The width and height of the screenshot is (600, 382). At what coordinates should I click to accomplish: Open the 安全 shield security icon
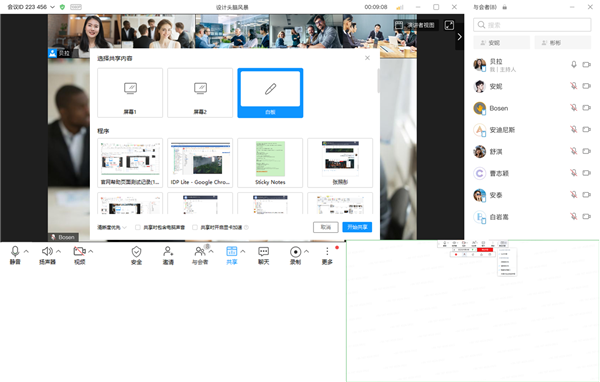pyautogui.click(x=136, y=255)
